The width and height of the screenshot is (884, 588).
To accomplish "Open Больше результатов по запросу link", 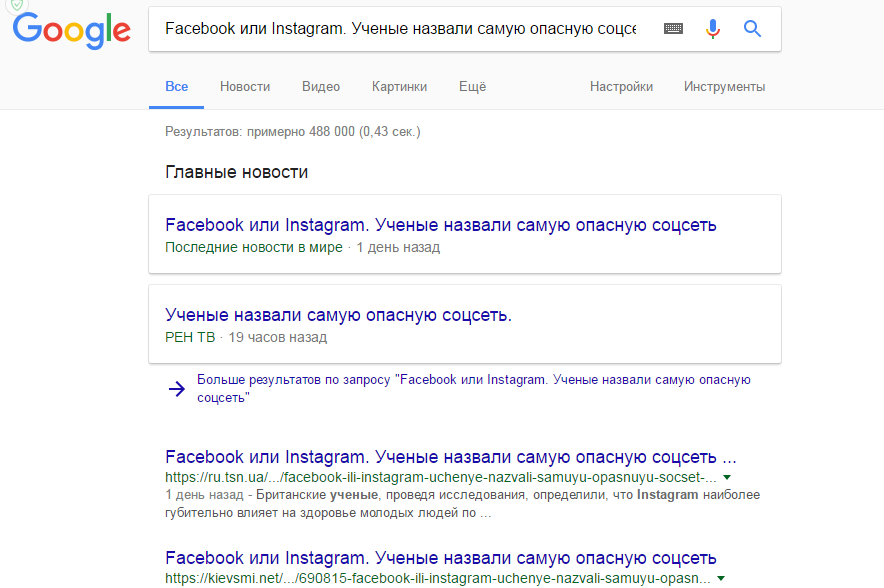I will (x=474, y=388).
